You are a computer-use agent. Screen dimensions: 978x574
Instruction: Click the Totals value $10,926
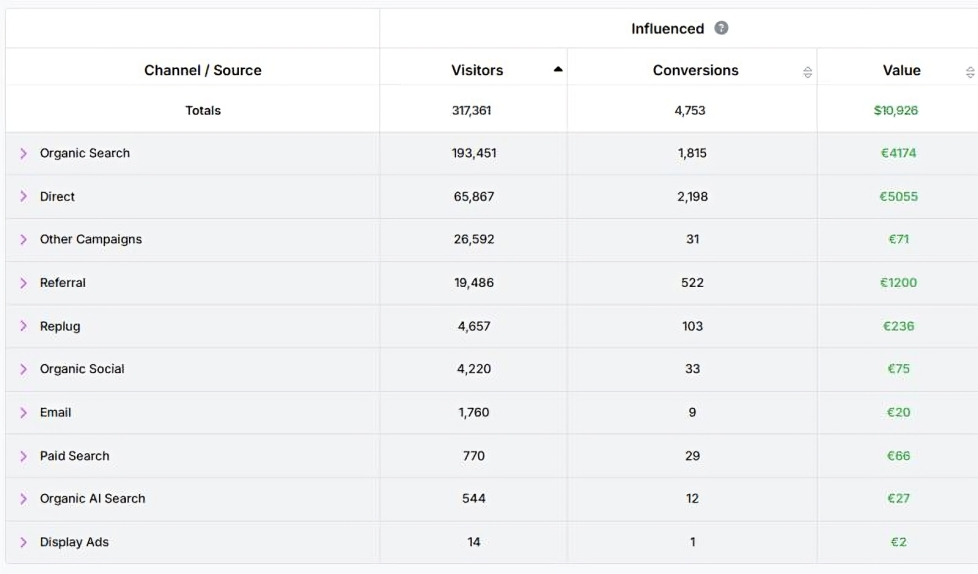pyautogui.click(x=895, y=111)
